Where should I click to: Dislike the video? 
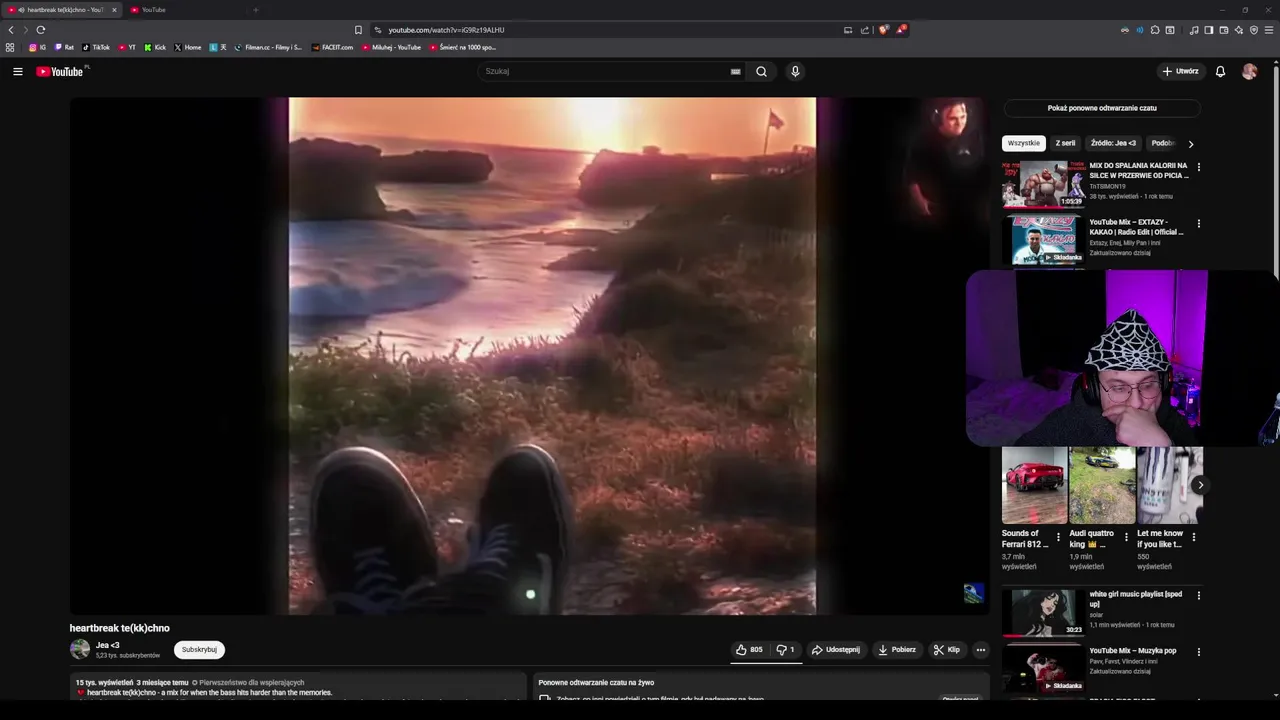tap(785, 650)
